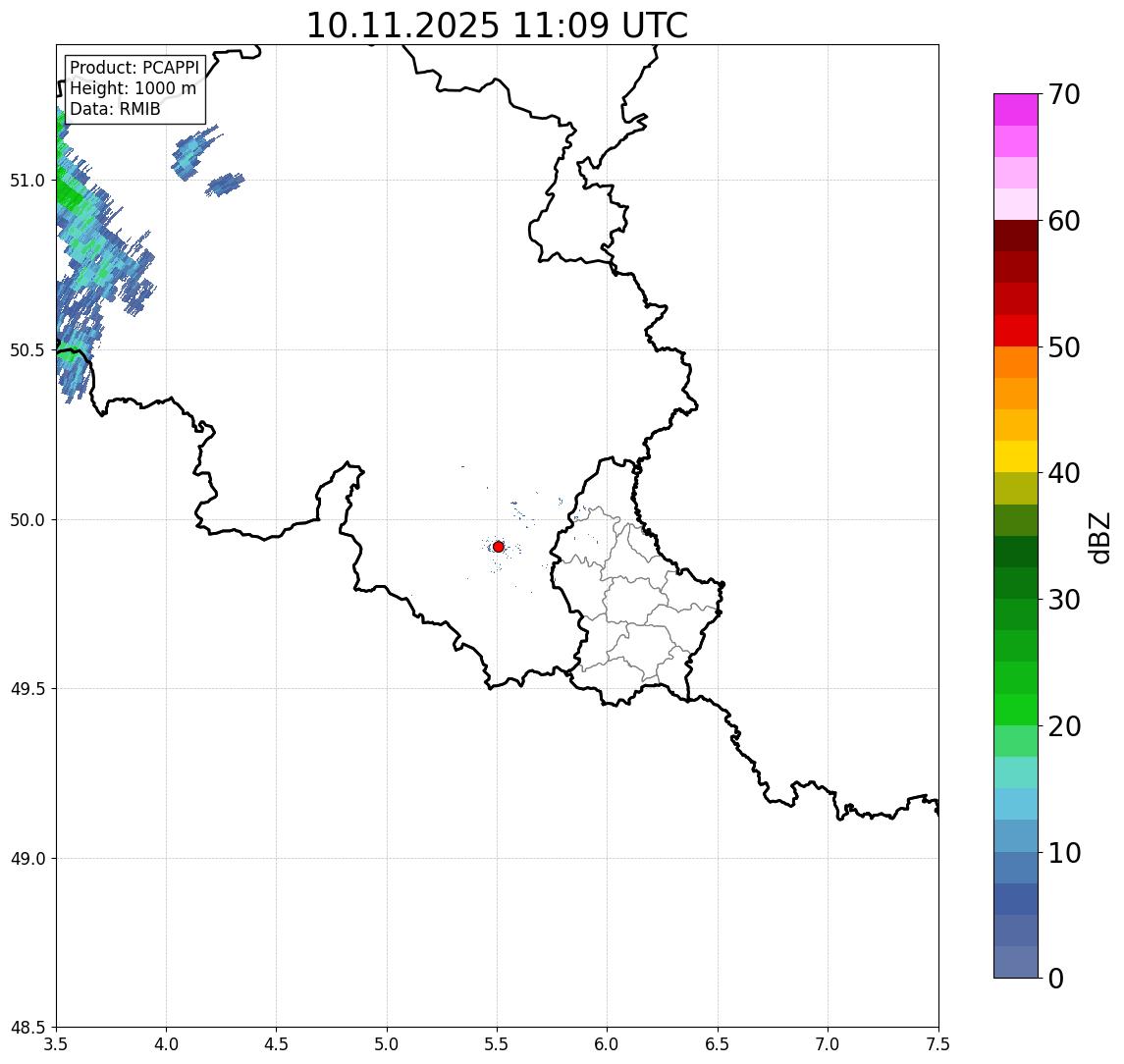The width and height of the screenshot is (1124, 1064).
Task: Click the 'Data: RMIB' legend text
Action: pos(115,109)
